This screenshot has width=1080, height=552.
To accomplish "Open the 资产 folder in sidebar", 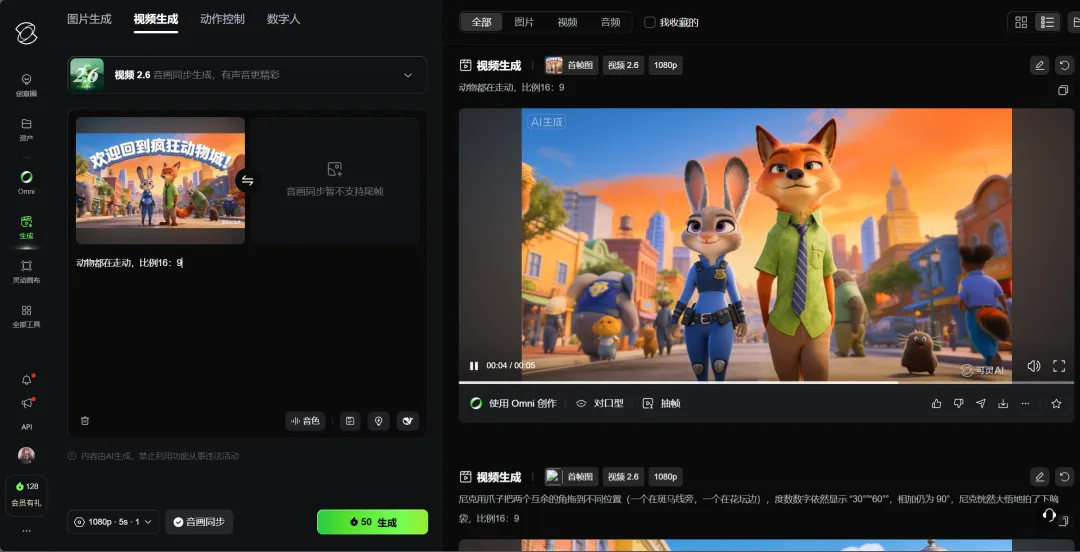I will click(26, 129).
